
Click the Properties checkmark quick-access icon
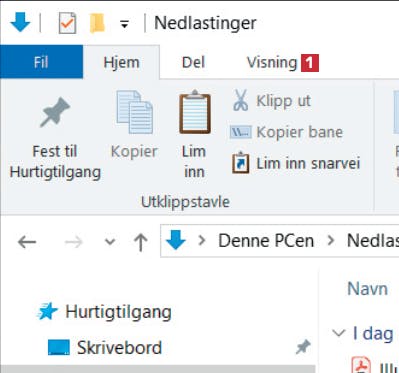coord(67,23)
